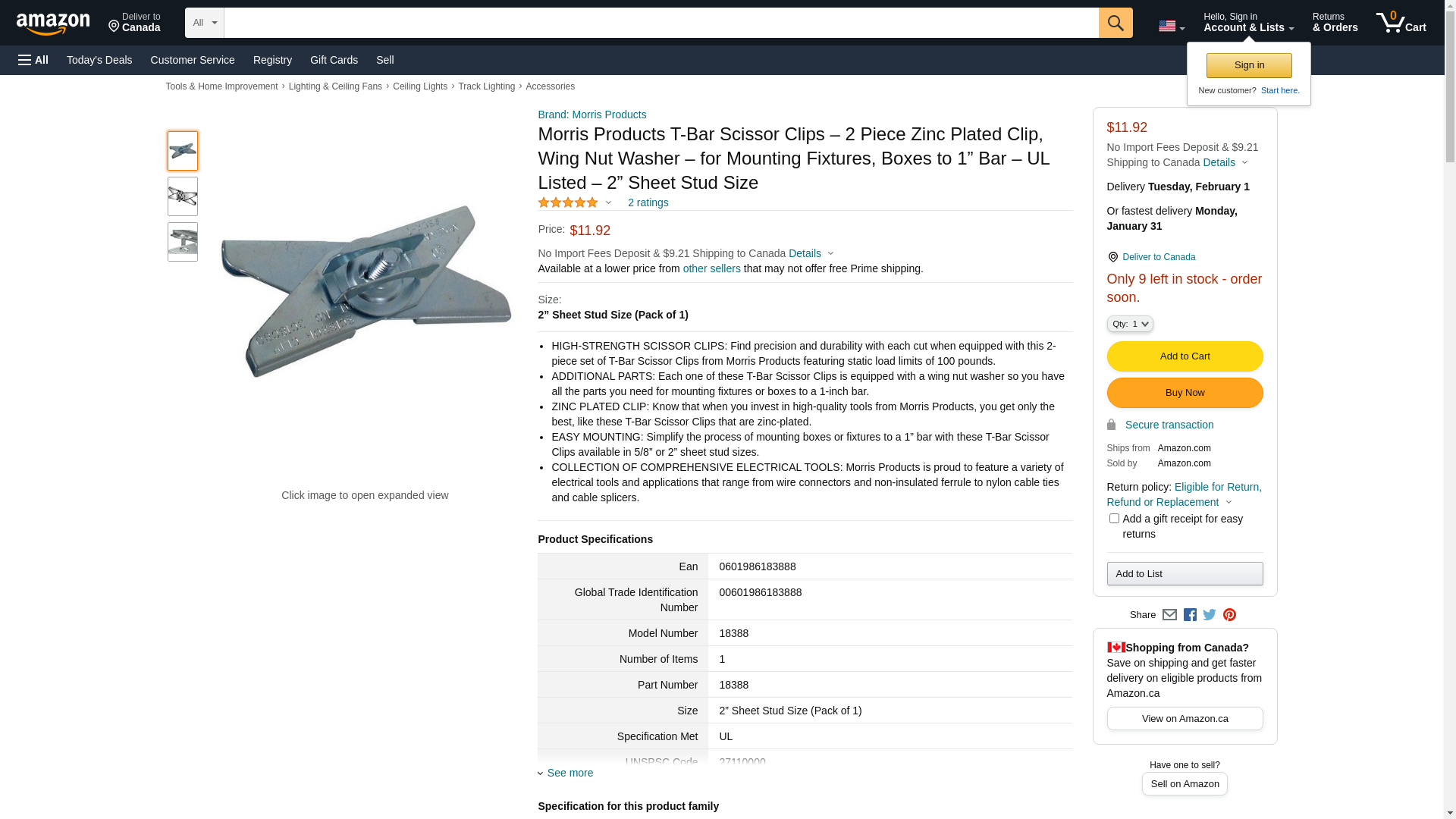Go to Gift Cards menu item

click(334, 60)
